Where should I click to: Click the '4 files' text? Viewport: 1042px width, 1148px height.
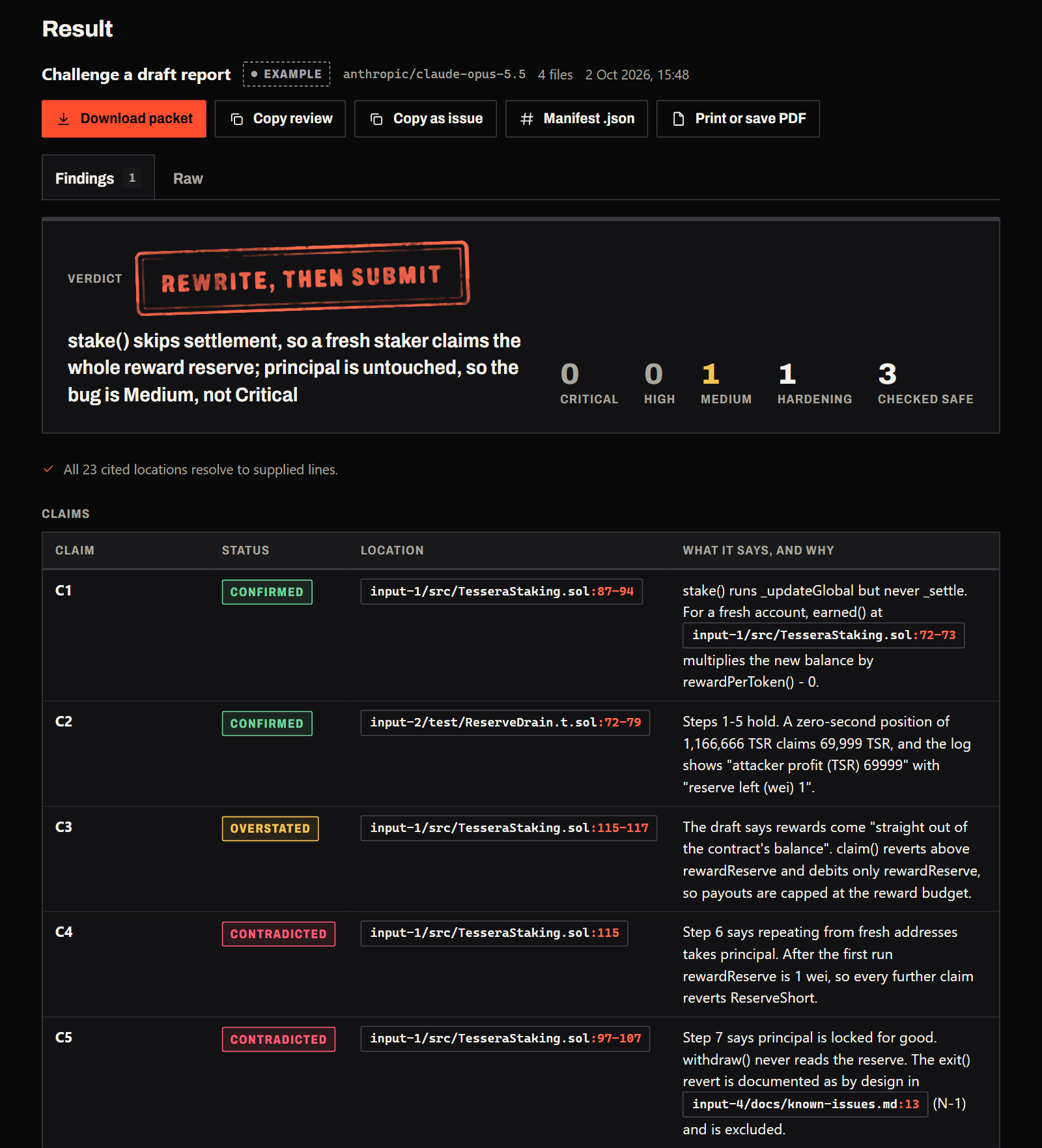556,75
